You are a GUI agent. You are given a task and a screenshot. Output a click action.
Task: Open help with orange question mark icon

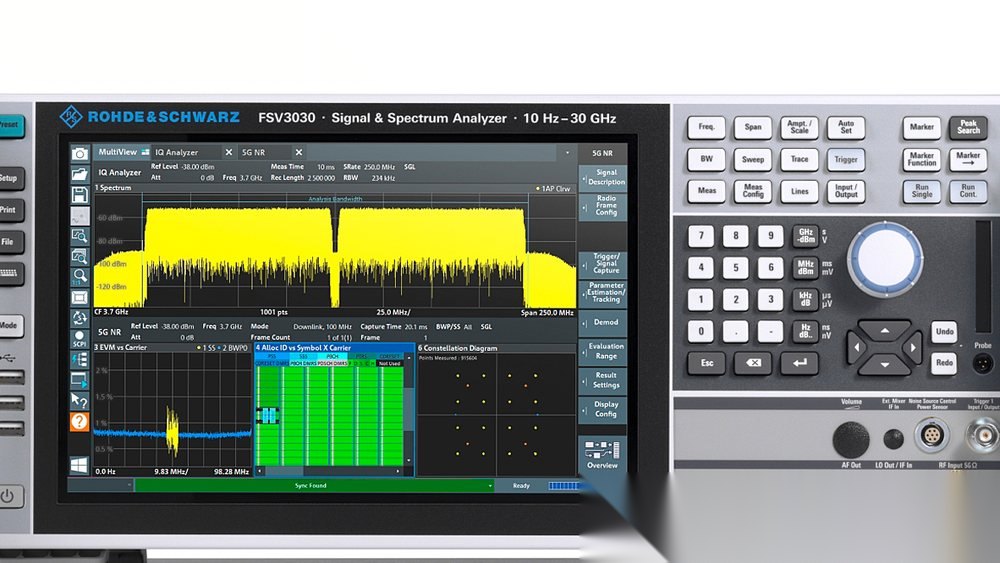[x=80, y=421]
